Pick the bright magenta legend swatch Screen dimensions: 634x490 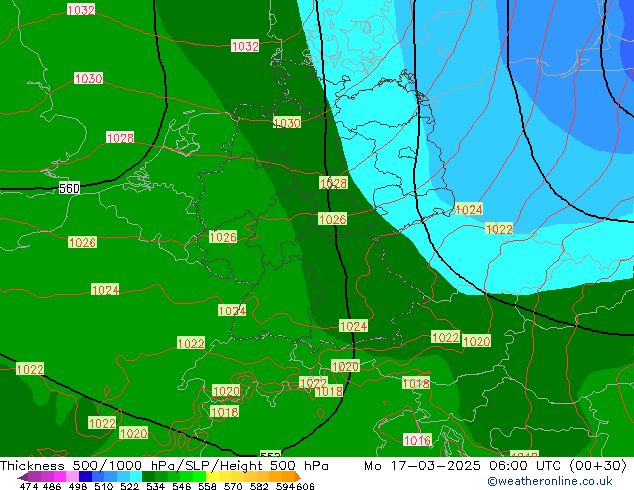click(x=60, y=477)
